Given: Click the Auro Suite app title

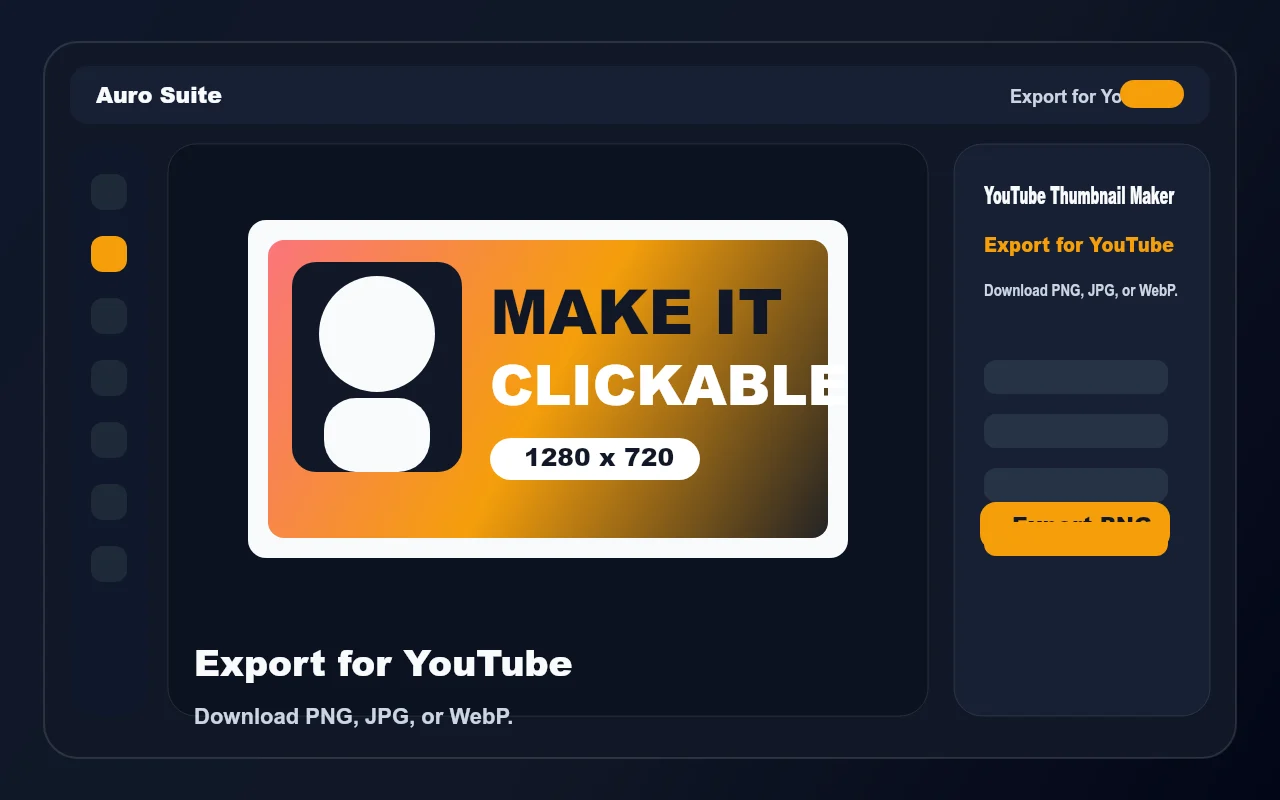Looking at the screenshot, I should (x=159, y=95).
